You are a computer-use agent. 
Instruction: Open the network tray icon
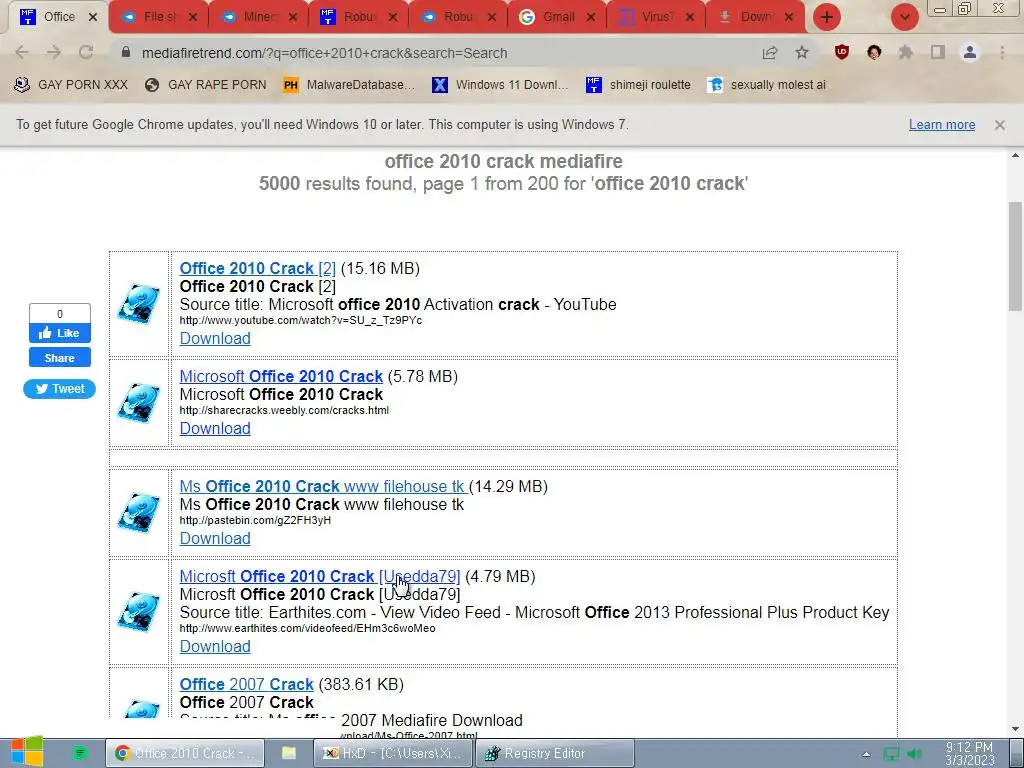point(891,754)
